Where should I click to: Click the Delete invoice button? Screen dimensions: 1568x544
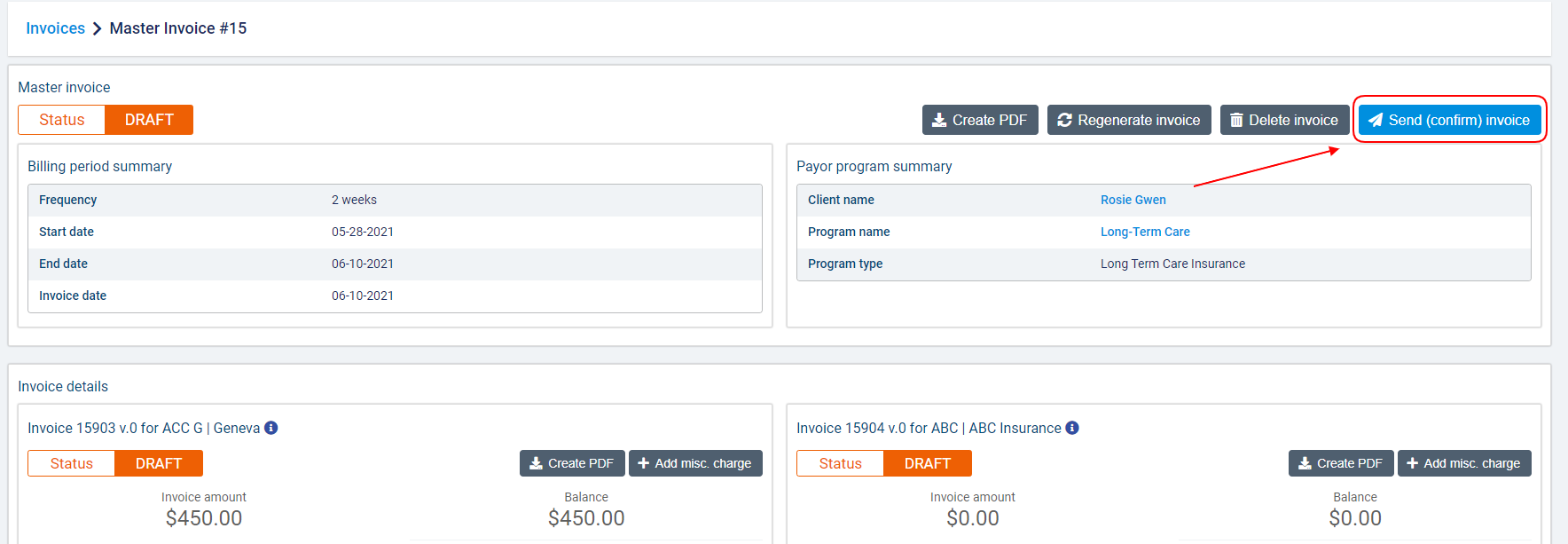tap(1284, 120)
